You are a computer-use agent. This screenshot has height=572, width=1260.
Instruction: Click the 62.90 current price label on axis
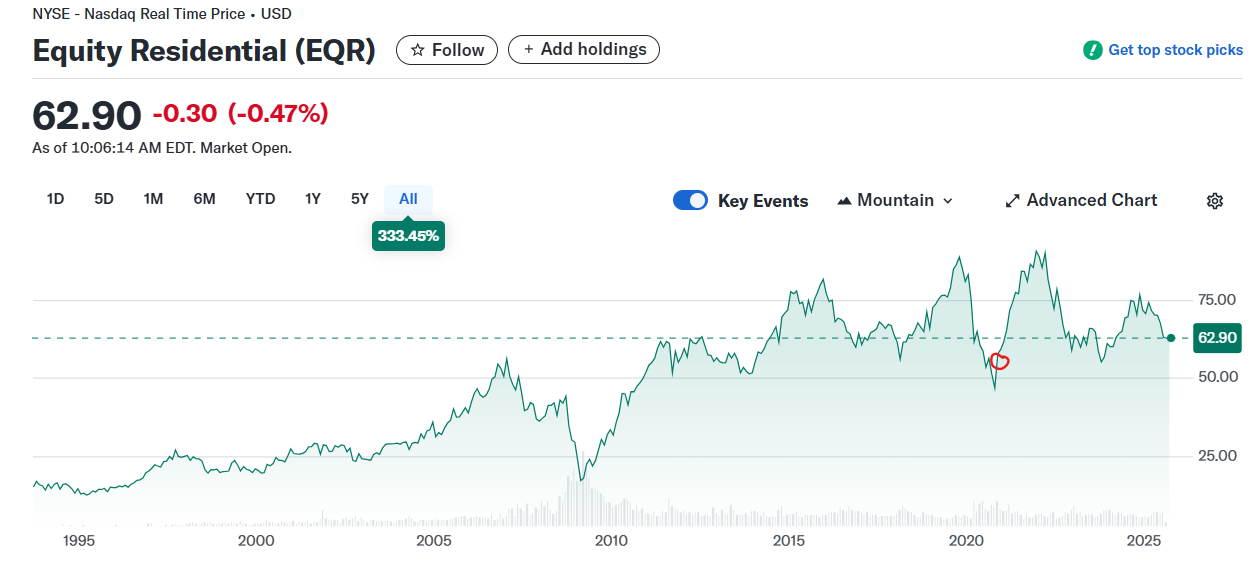[1217, 338]
